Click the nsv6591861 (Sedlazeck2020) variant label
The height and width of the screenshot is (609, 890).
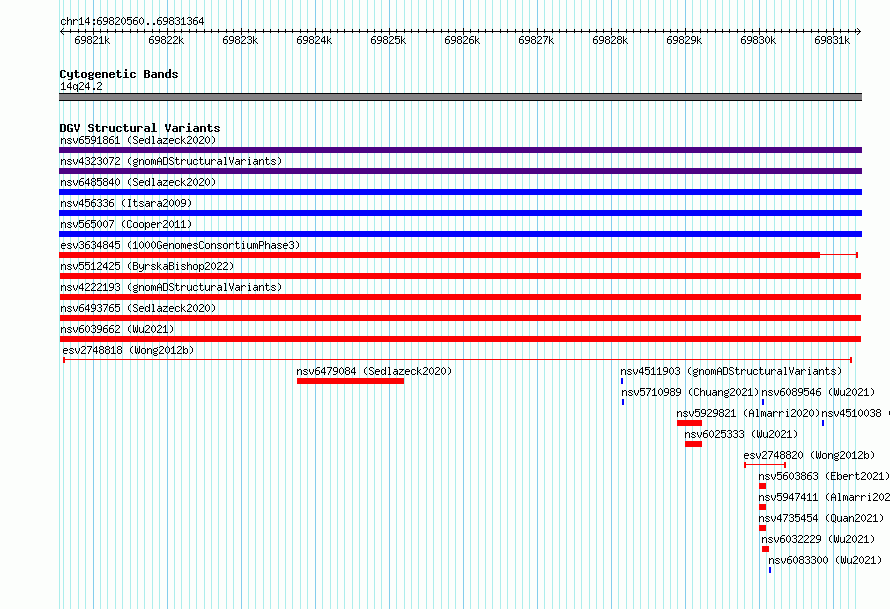click(138, 140)
